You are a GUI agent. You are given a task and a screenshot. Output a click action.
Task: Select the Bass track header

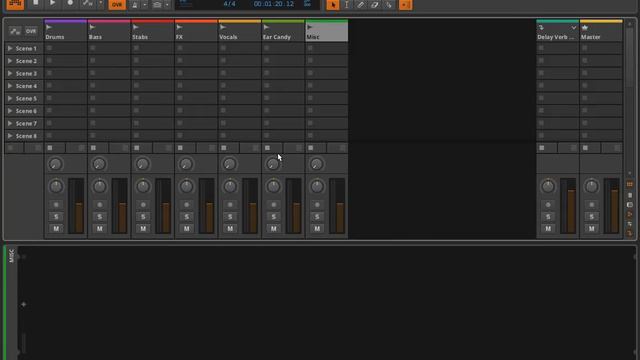point(109,32)
